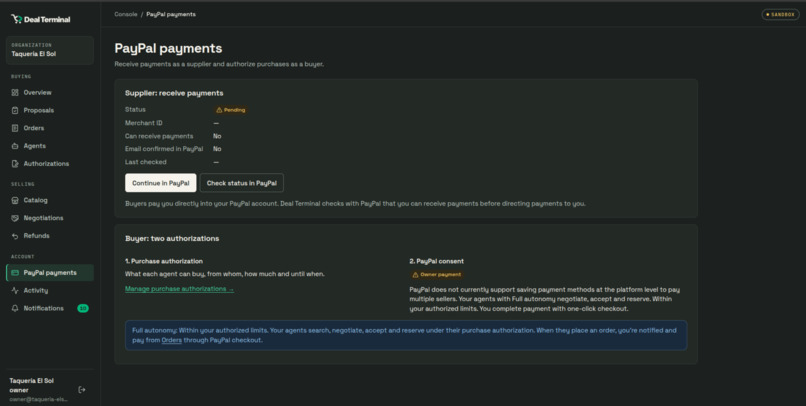The height and width of the screenshot is (406, 806).
Task: Click the Orders document icon in sidebar
Action: click(15, 128)
